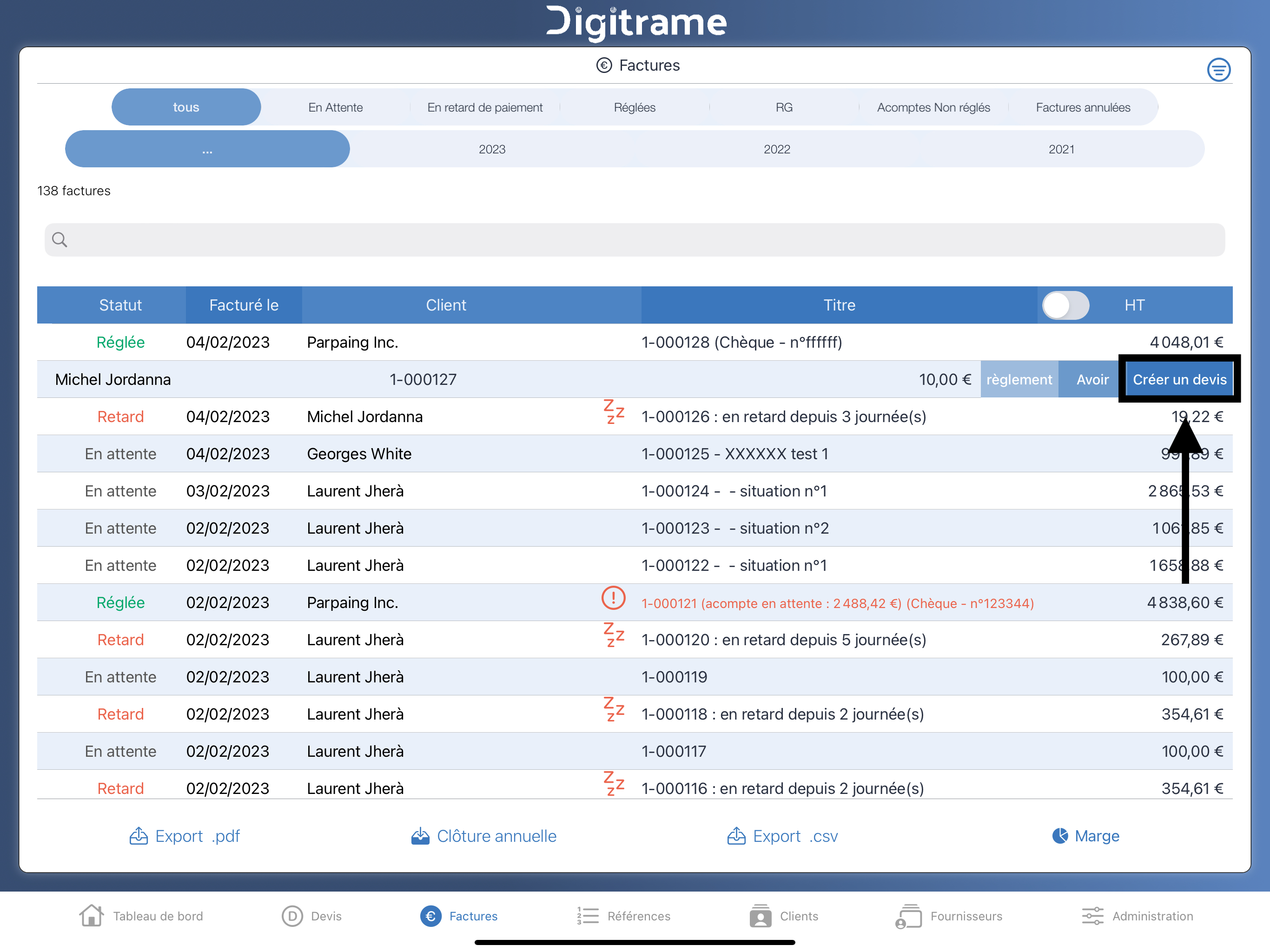Open invoice 1-000128 Parpaing Inc. row
Screen dimensions: 1270x952
point(635,342)
